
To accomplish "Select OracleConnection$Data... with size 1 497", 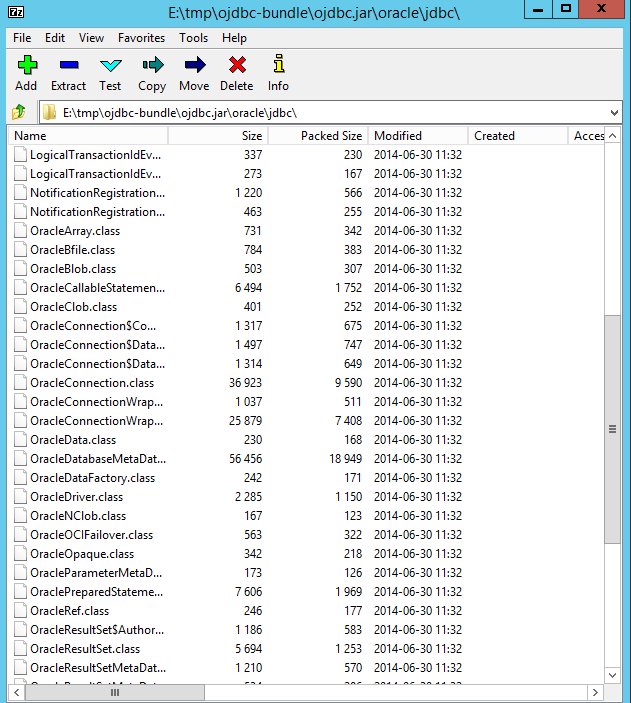I will 97,345.
